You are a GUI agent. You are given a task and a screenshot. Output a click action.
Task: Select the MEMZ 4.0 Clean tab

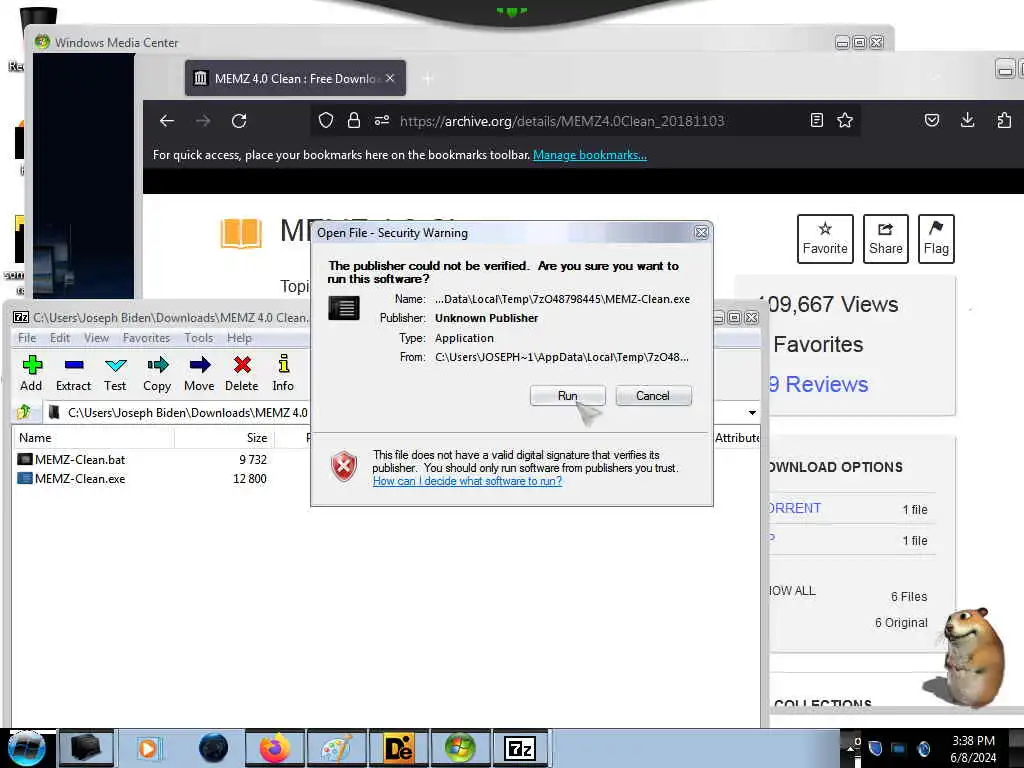click(x=295, y=78)
